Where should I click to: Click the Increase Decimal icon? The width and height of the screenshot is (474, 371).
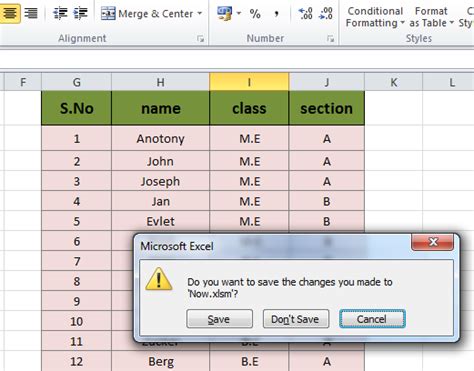pyautogui.click(x=305, y=14)
